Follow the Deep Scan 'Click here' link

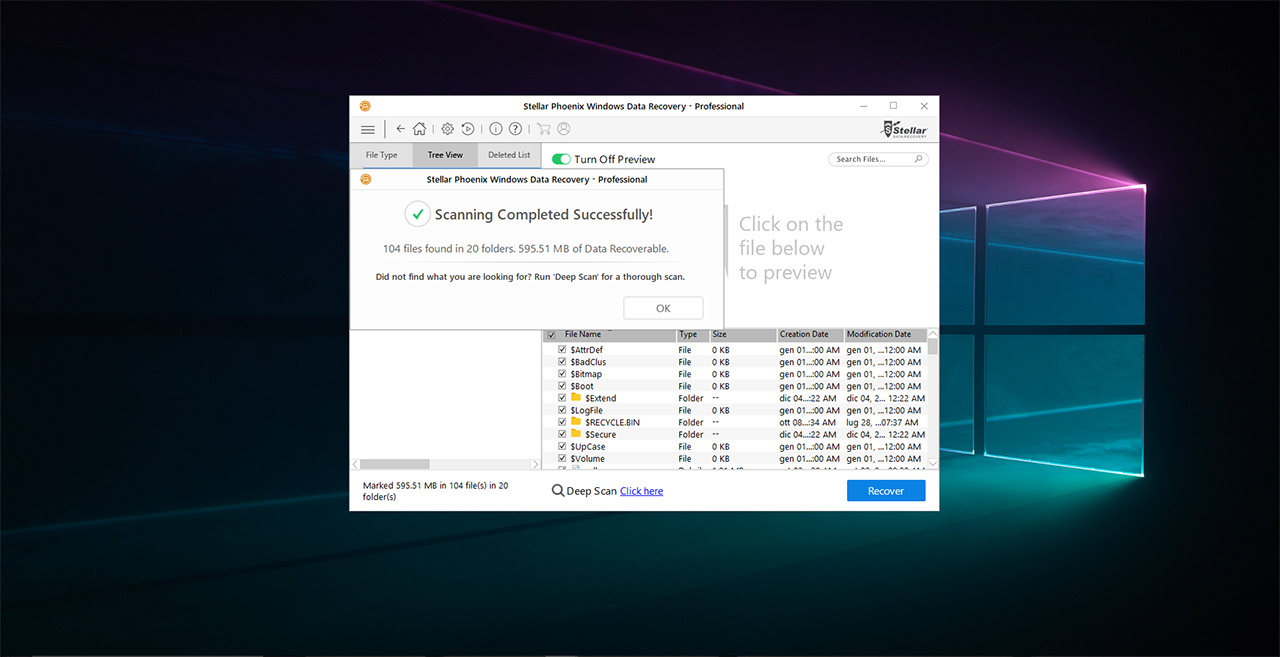pos(641,491)
